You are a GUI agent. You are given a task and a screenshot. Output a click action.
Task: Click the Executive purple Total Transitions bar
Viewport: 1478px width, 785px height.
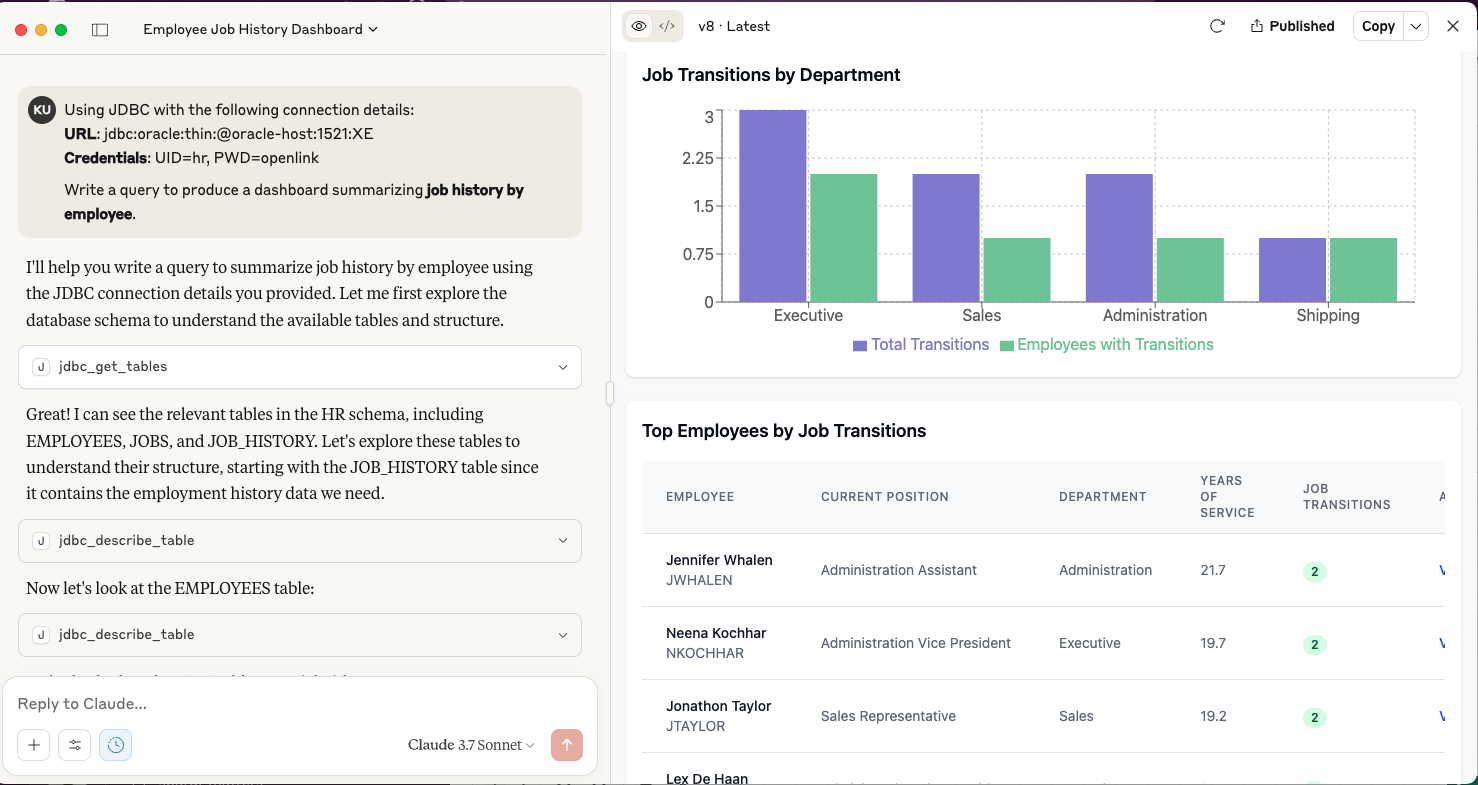(x=773, y=206)
